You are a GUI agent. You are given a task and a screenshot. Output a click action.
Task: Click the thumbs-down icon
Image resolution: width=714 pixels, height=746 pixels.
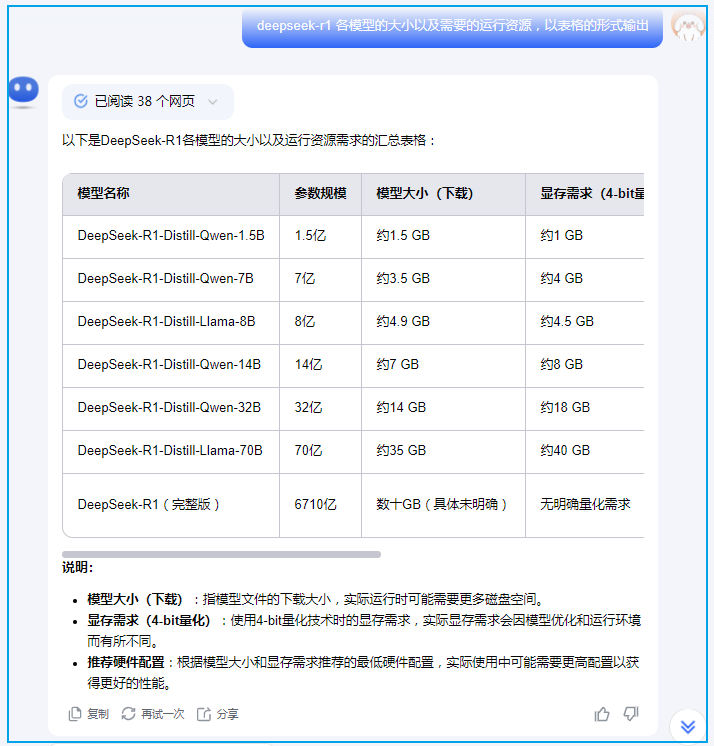coord(631,714)
